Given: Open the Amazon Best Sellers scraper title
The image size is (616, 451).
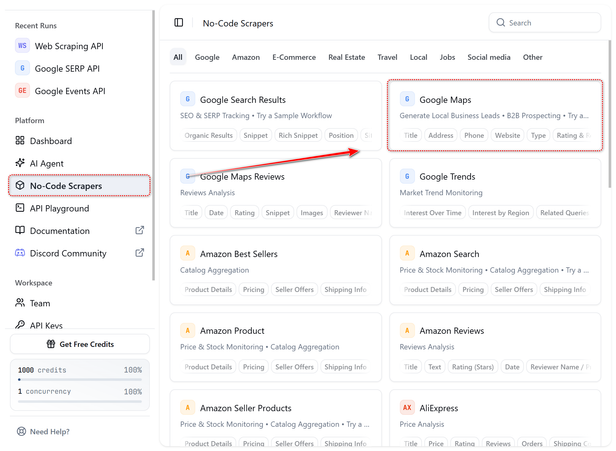Looking at the screenshot, I should (238, 254).
